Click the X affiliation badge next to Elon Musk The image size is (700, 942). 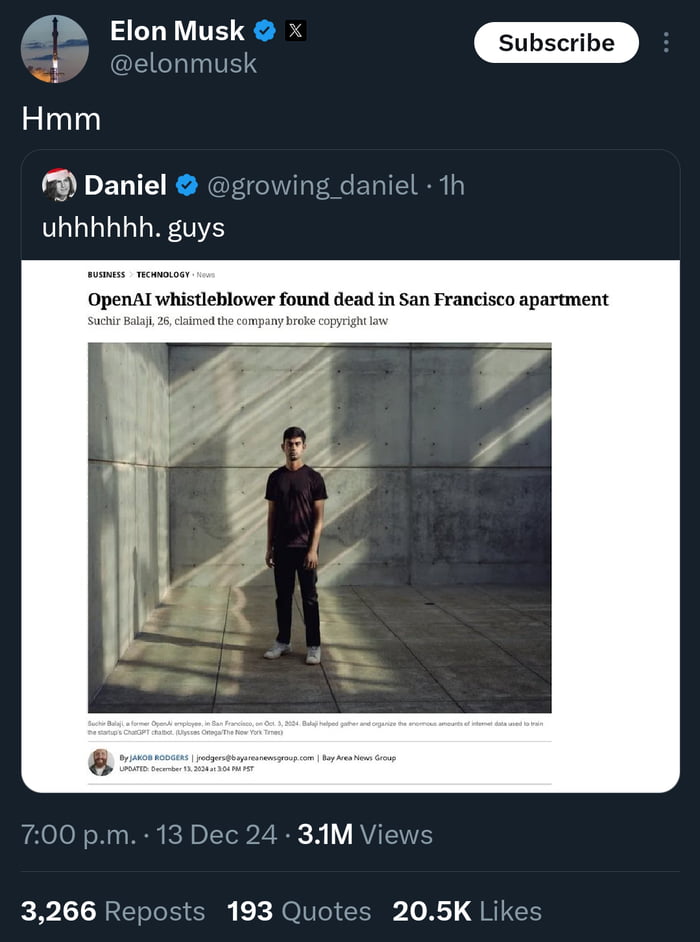tap(295, 31)
